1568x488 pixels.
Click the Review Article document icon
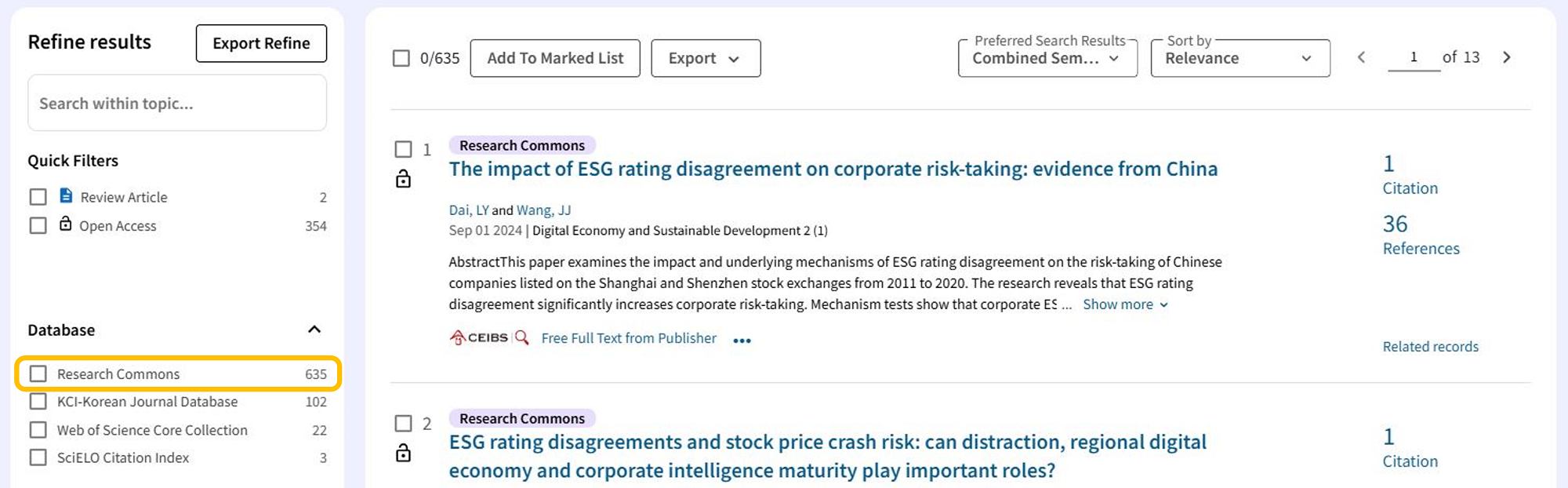pos(66,195)
